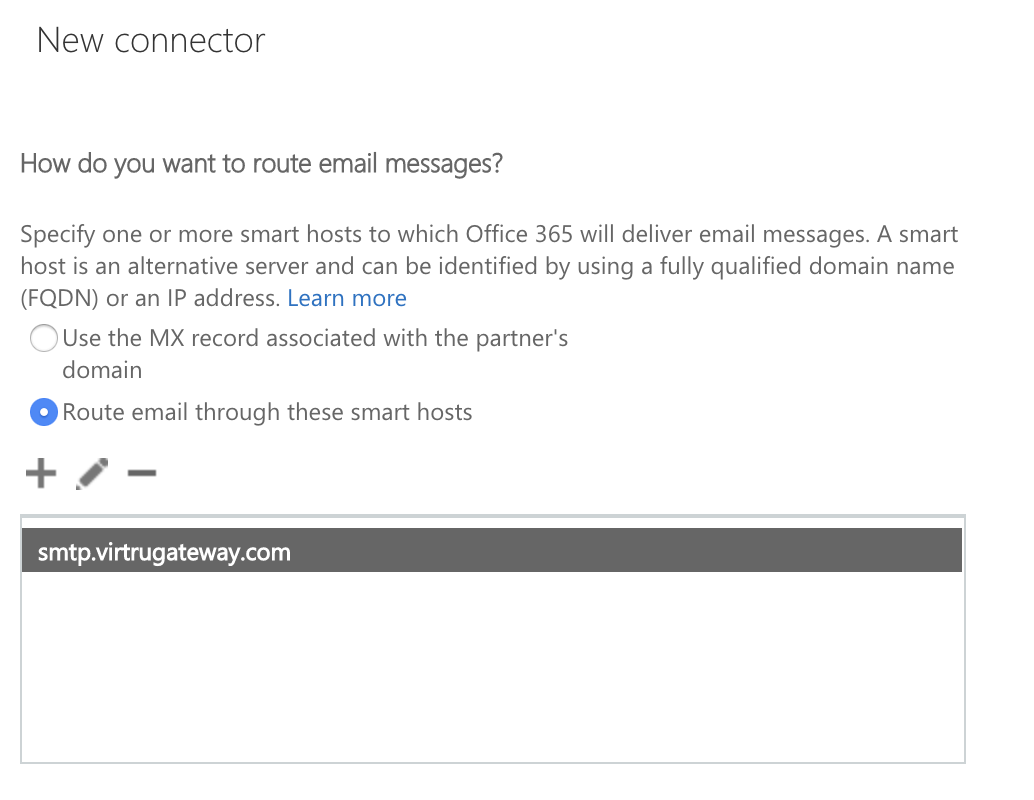Click blank right side of highlighted host row

(626, 550)
